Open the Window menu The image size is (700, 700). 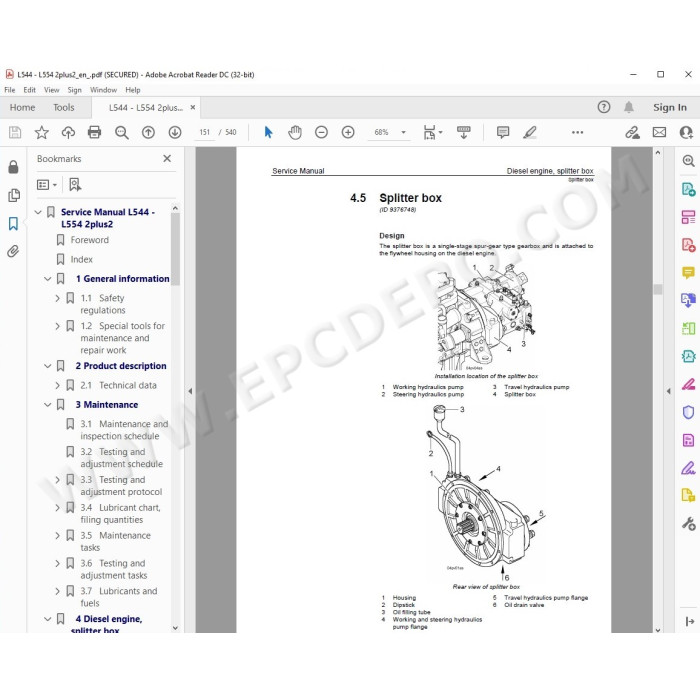[103, 90]
